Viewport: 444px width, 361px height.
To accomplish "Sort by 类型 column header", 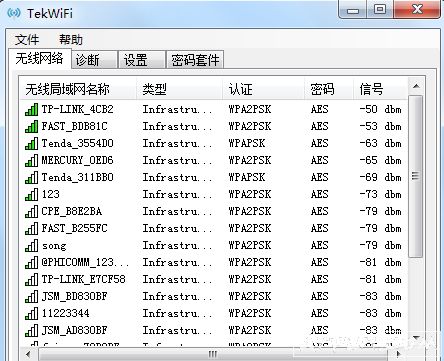I will pyautogui.click(x=179, y=89).
